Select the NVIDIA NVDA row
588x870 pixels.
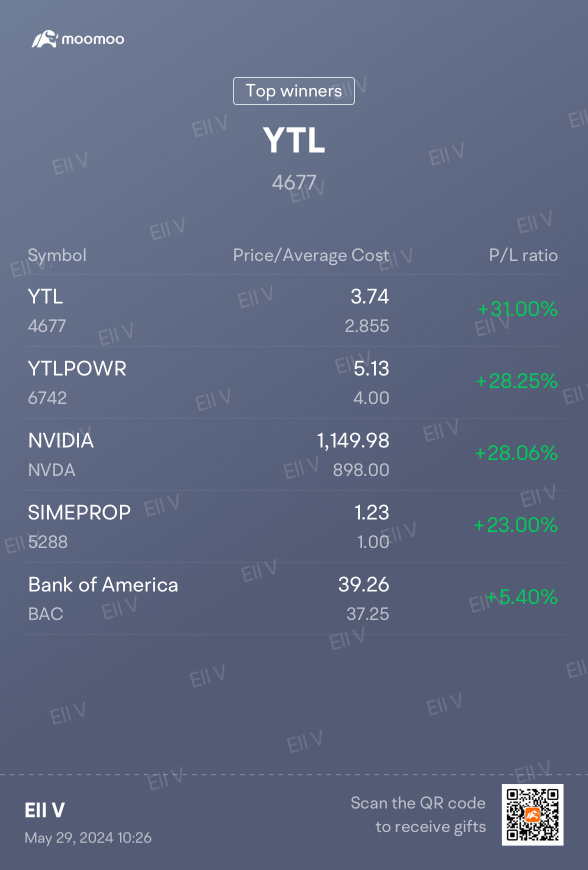coord(293,454)
